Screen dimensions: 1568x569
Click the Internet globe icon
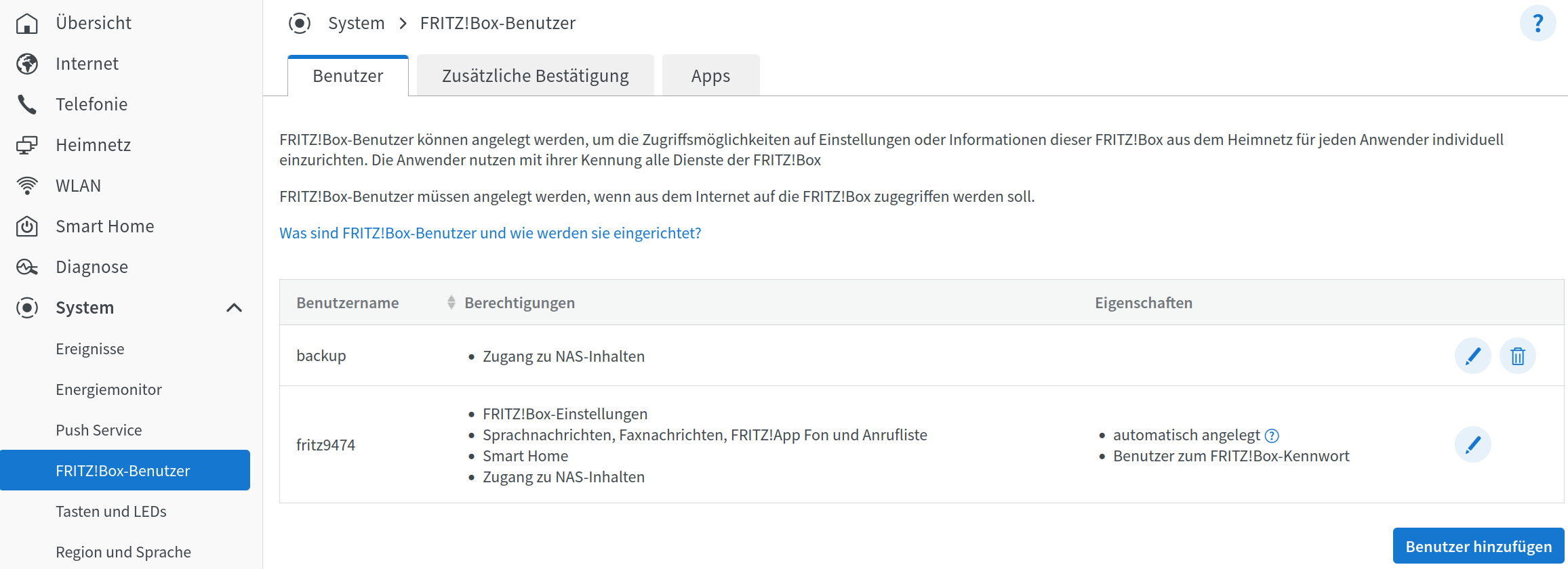click(x=27, y=64)
